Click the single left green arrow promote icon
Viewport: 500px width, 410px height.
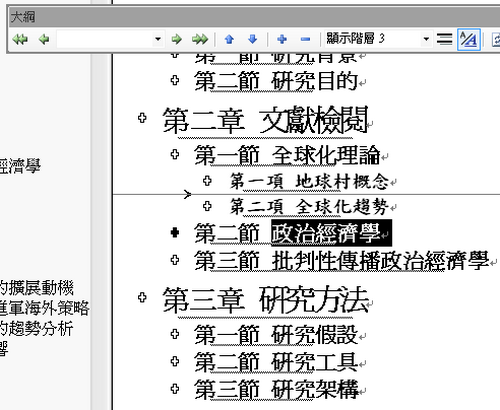[44, 39]
